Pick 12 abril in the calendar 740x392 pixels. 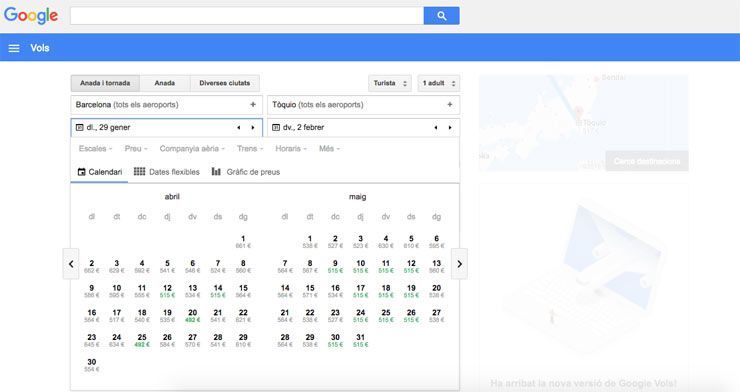(x=167, y=291)
